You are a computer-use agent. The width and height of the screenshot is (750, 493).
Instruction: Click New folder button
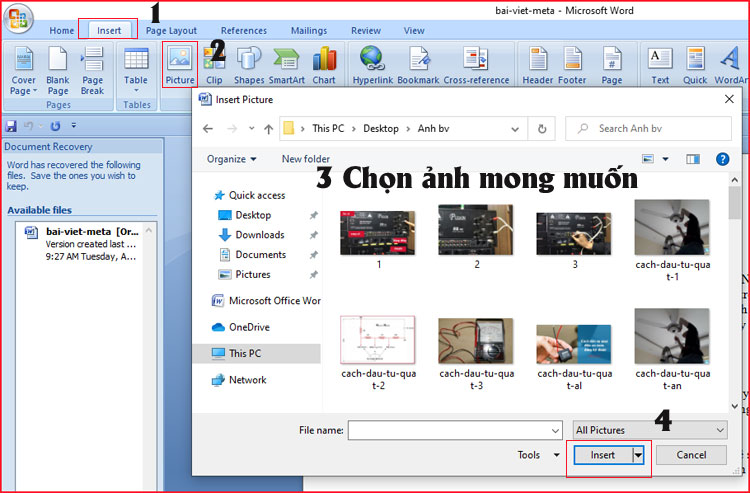point(306,159)
